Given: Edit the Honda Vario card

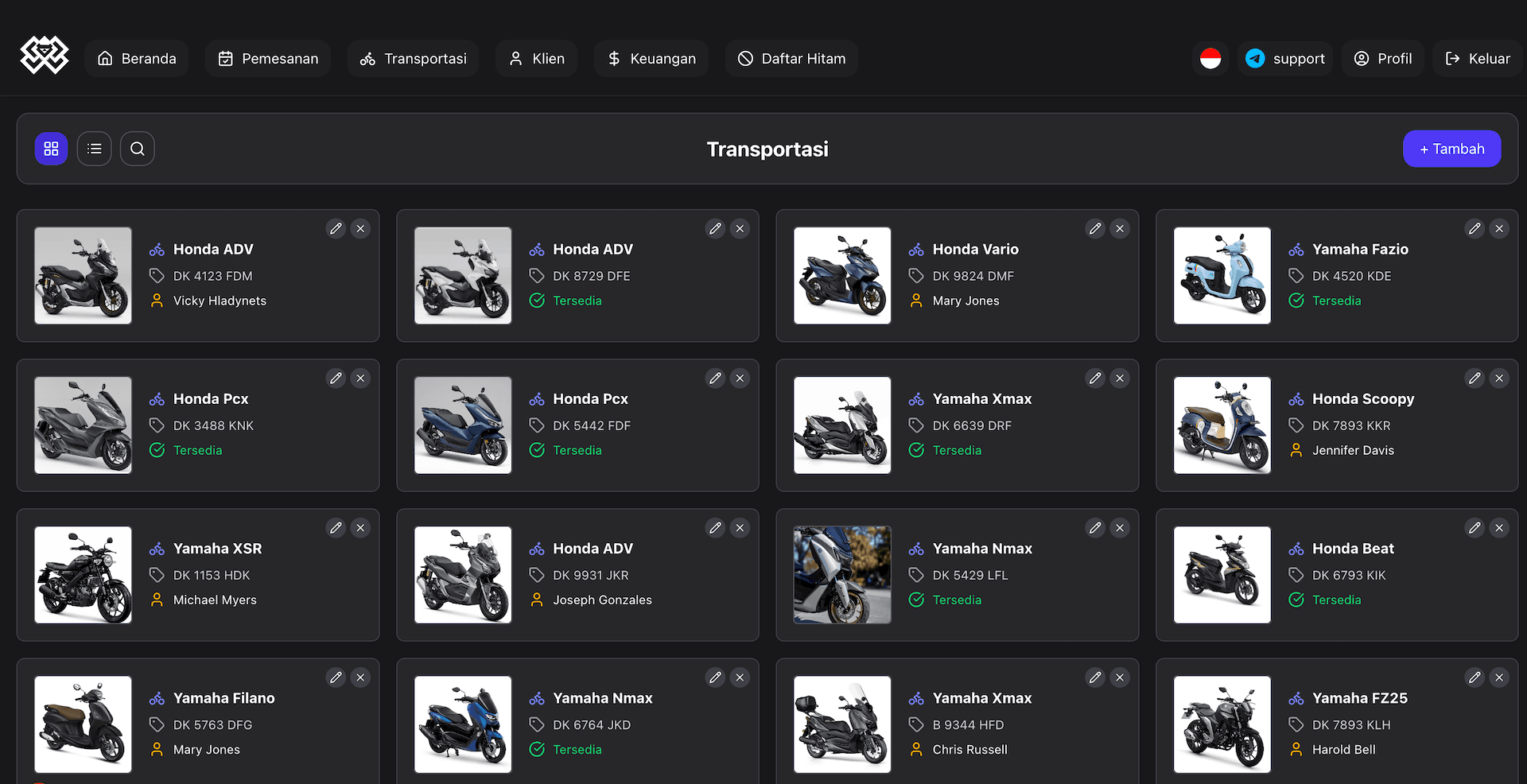Looking at the screenshot, I should 1096,229.
